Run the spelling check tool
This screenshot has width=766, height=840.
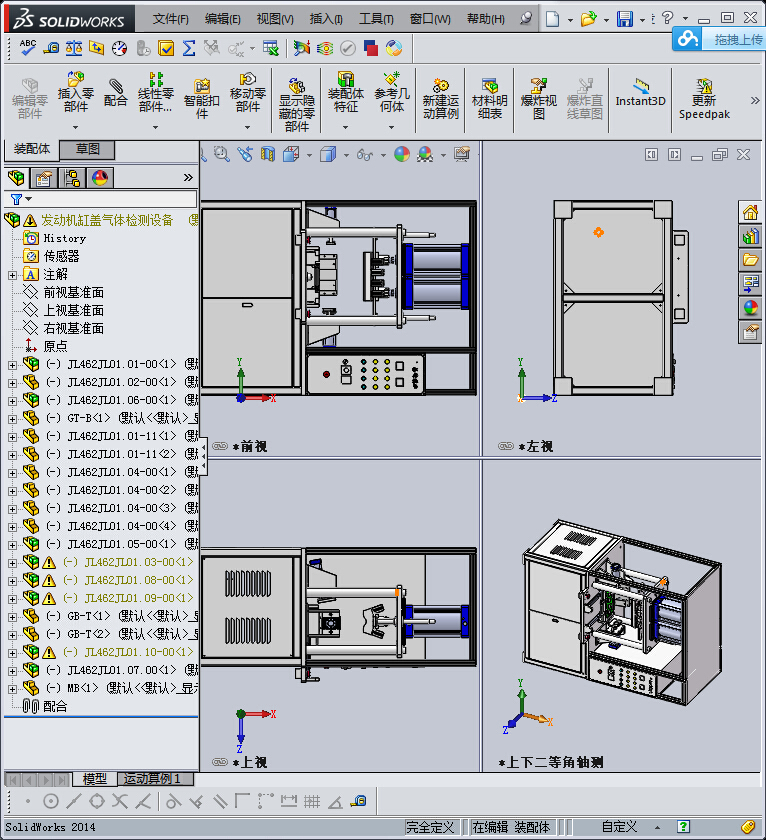[x=27, y=48]
